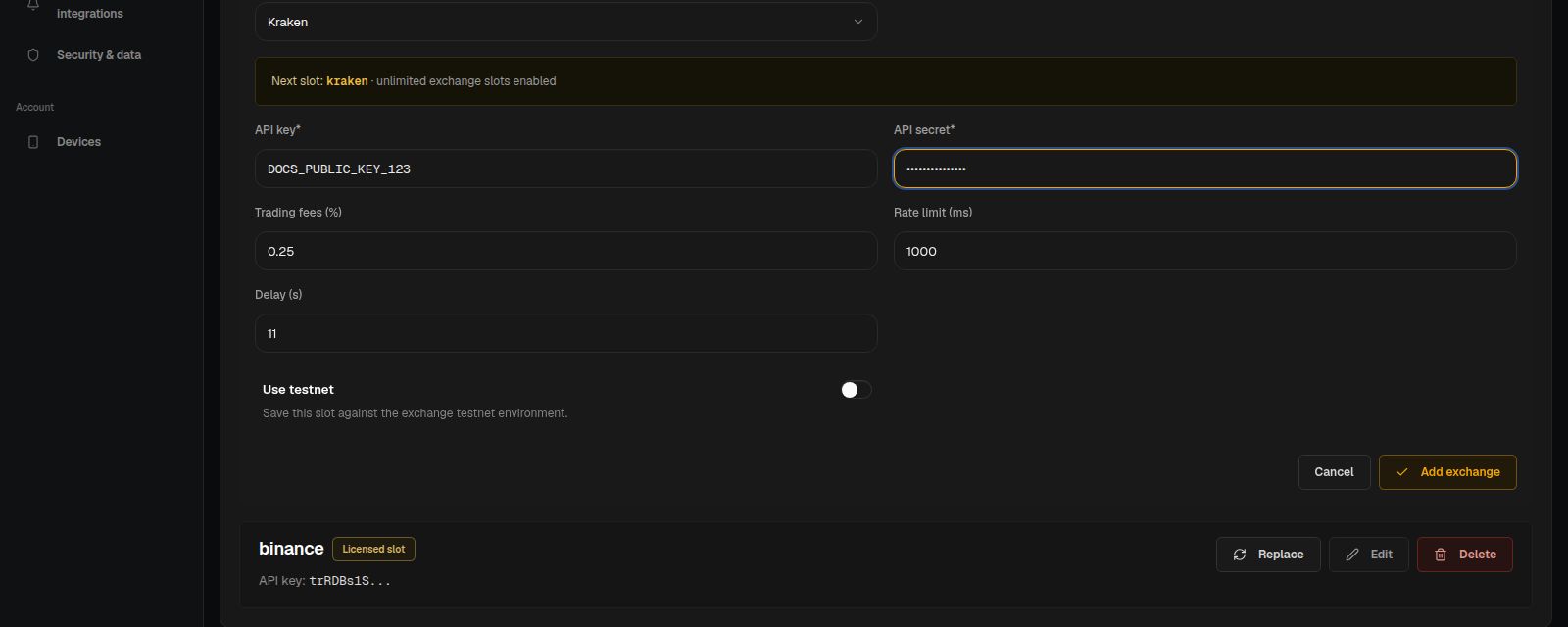
Task: Click the Add exchange button
Action: click(x=1447, y=472)
